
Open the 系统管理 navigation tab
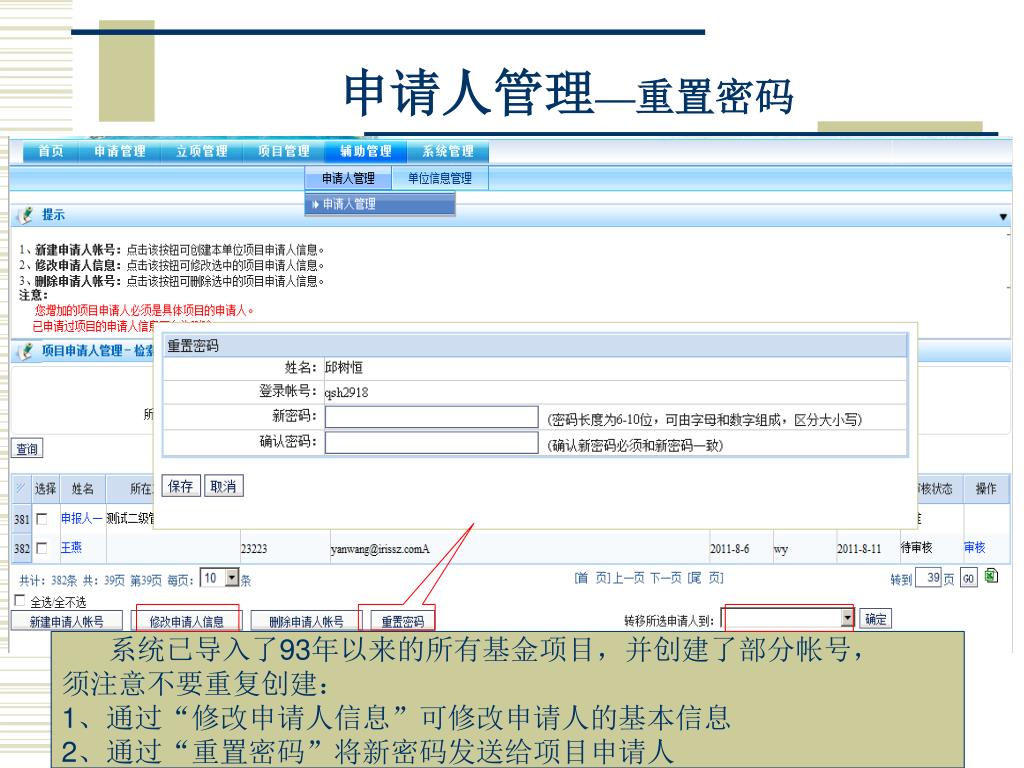click(x=447, y=152)
